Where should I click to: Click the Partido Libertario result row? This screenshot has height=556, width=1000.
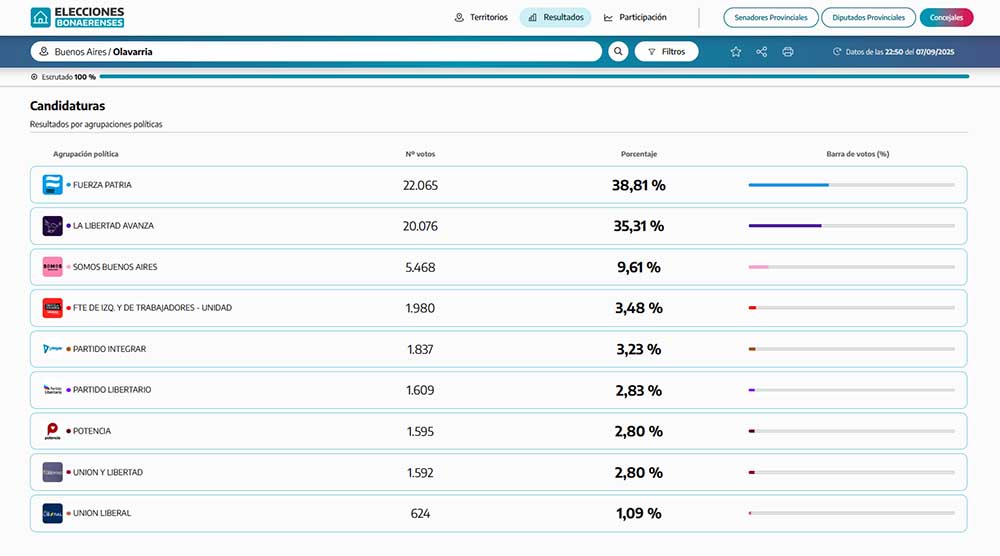(498, 390)
